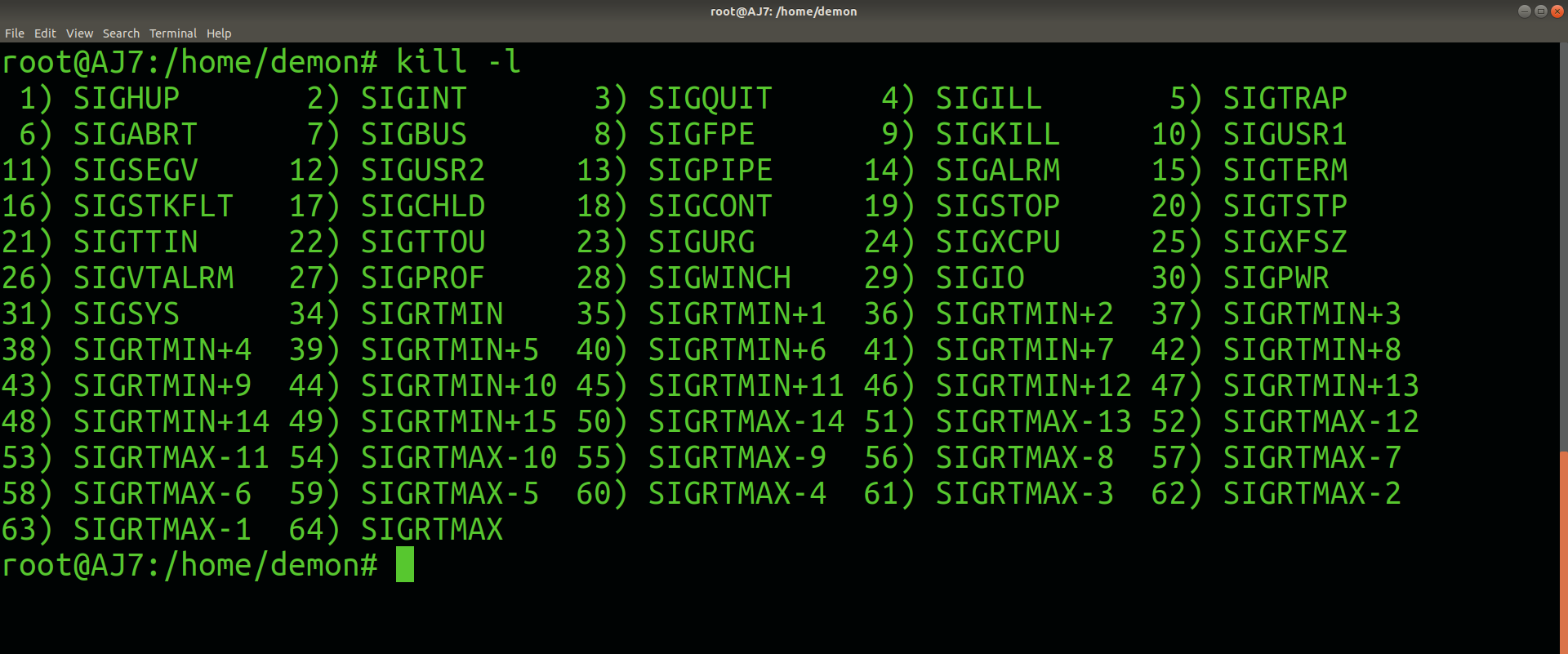Click the SIGTTIN signal entry
Viewport: 1568px width, 654px height.
(x=136, y=242)
